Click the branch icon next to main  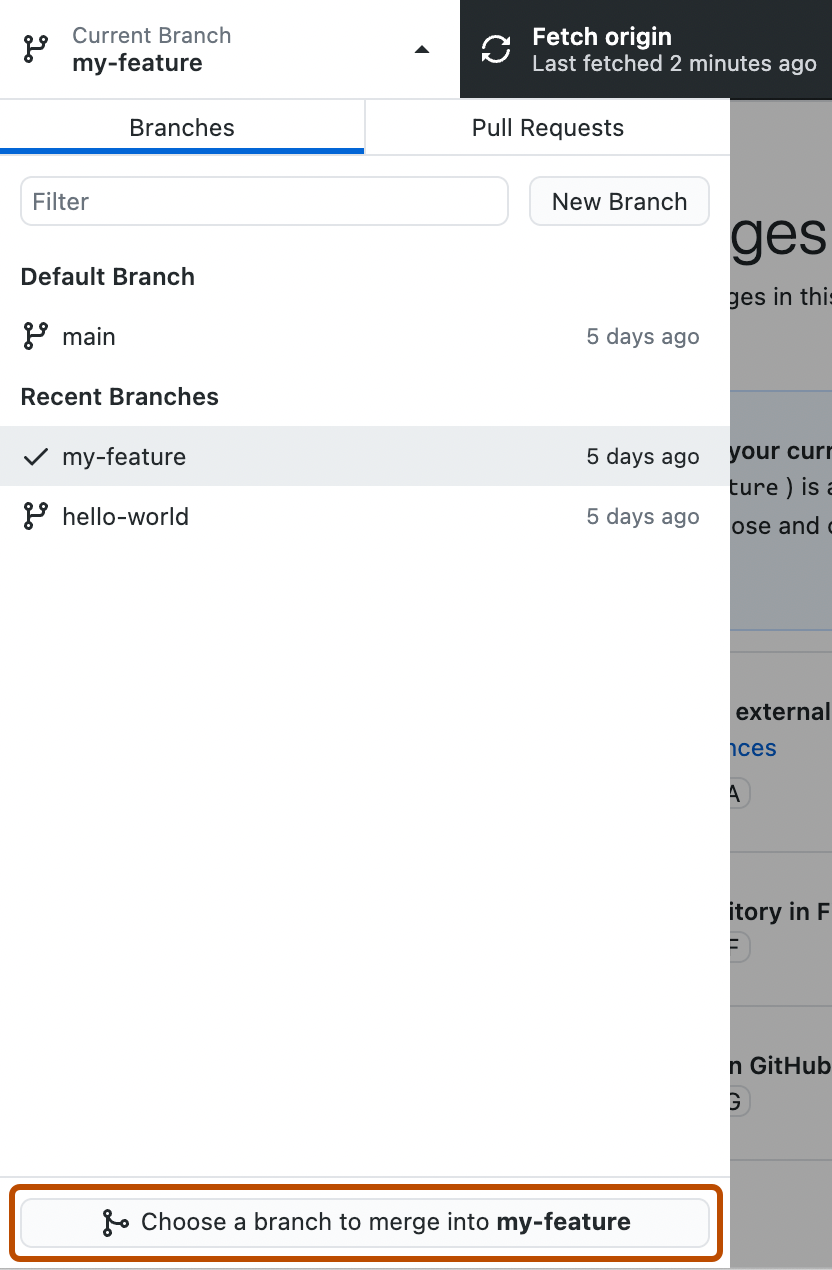point(35,336)
